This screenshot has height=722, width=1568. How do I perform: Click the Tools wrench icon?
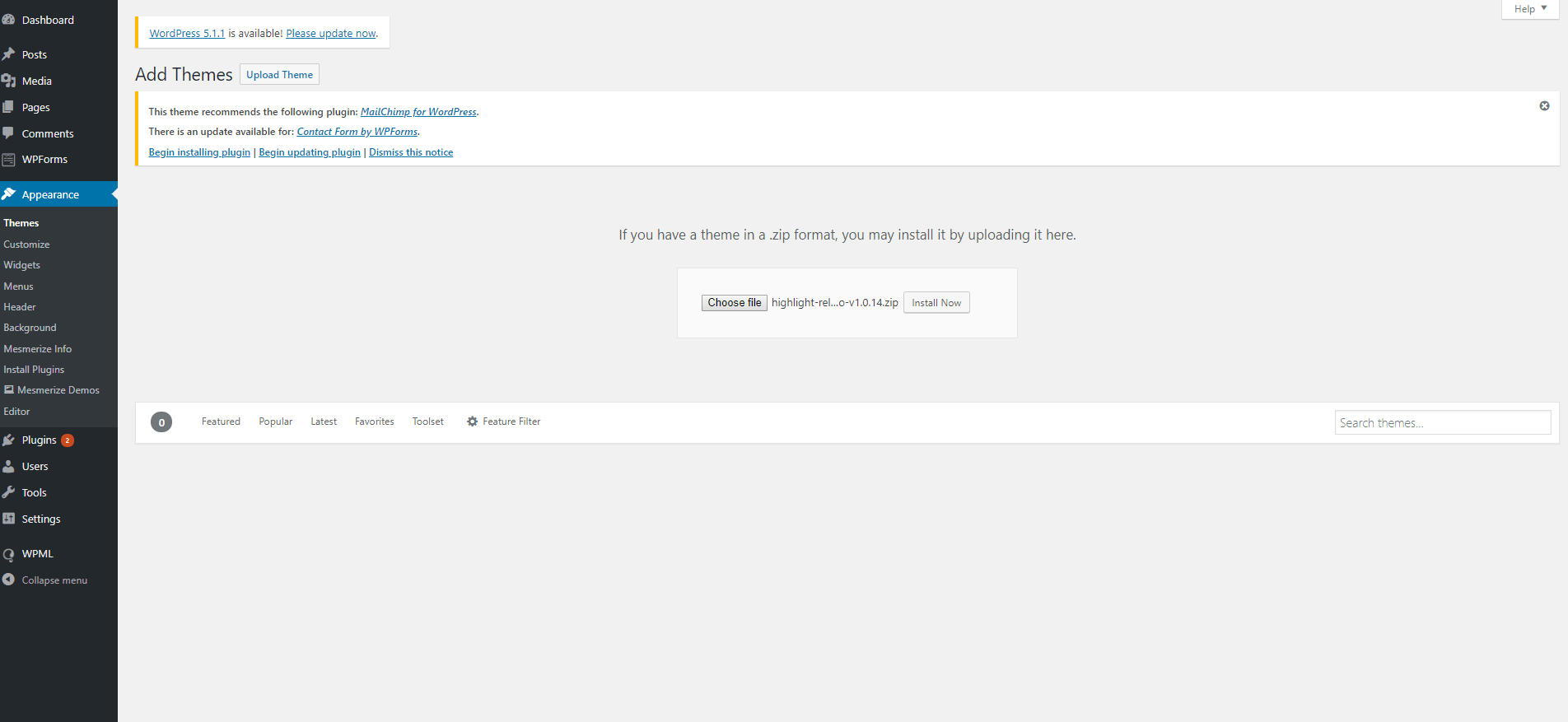pyautogui.click(x=9, y=492)
